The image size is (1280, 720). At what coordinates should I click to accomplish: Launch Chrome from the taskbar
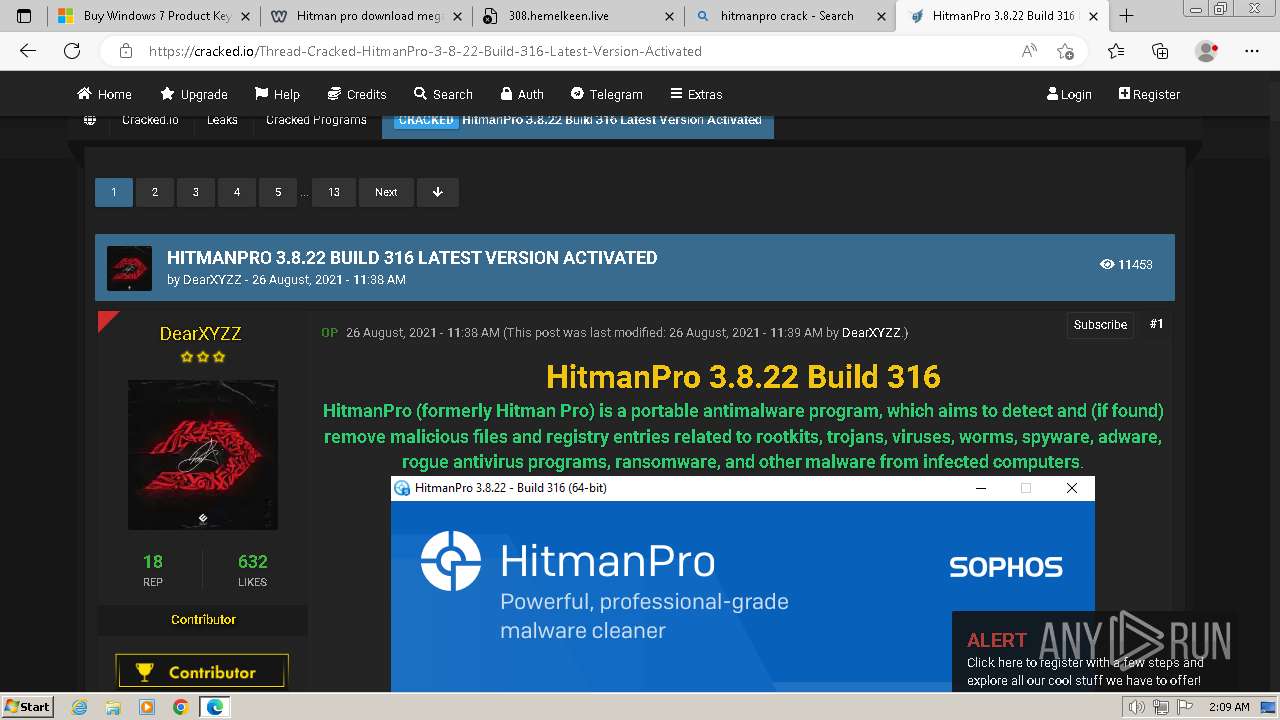tap(180, 707)
